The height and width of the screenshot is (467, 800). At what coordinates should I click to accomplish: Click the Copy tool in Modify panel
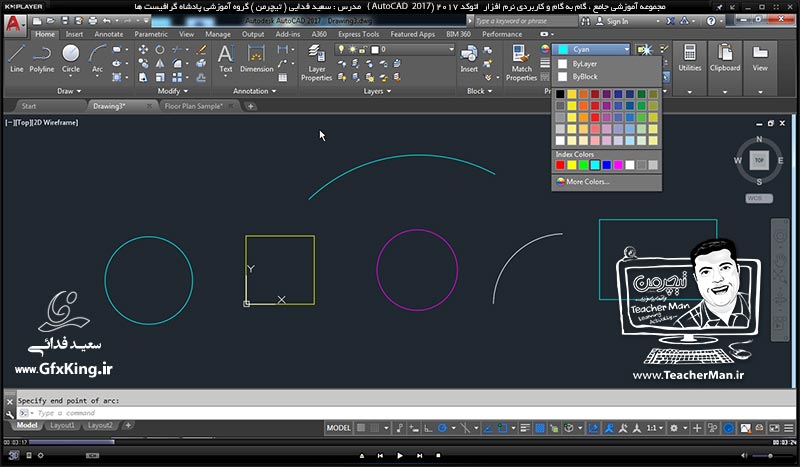coord(143,63)
